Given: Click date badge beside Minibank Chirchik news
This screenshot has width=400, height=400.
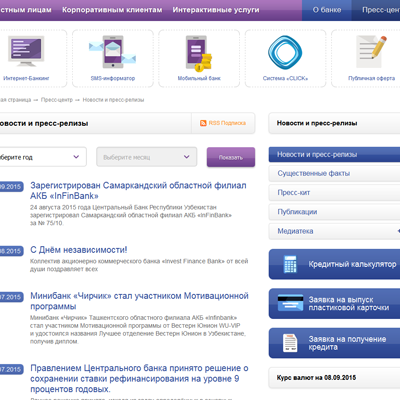Looking at the screenshot, I should pos(12,297).
